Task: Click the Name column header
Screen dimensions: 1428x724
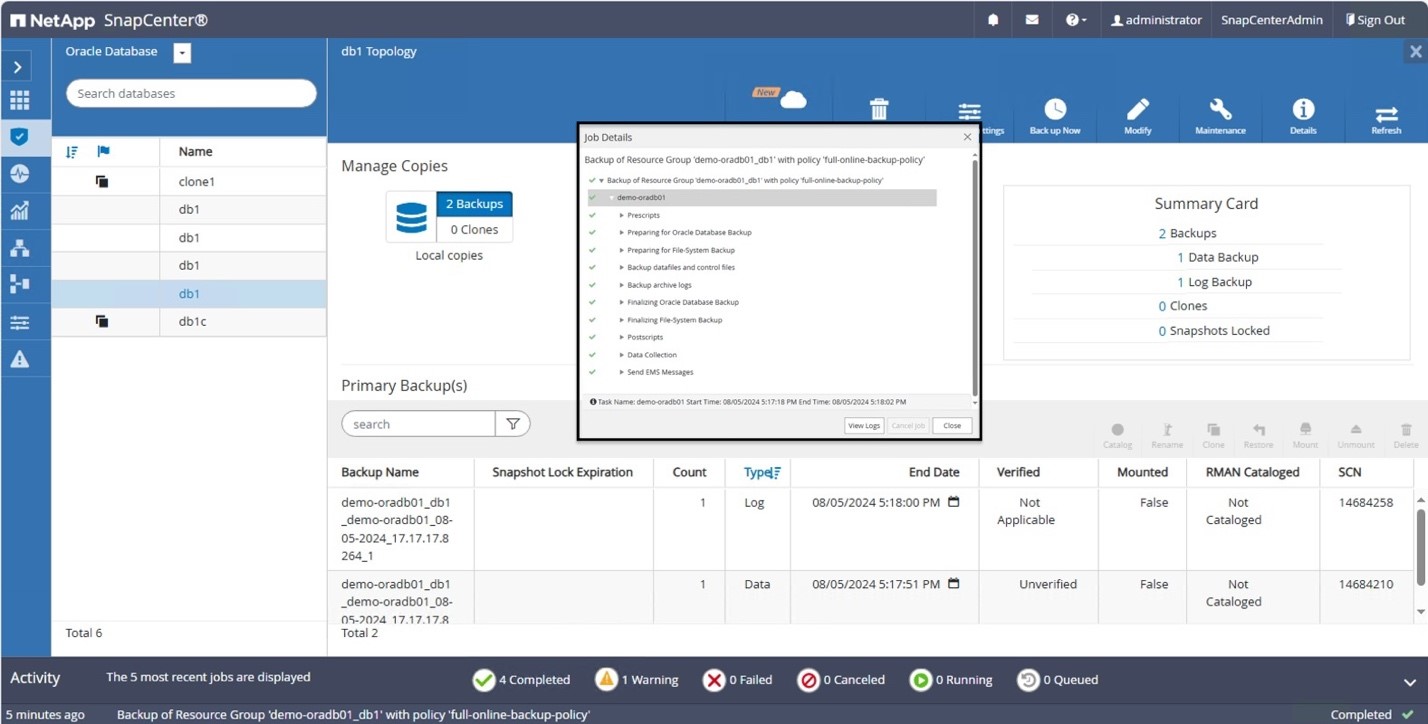Action: click(195, 152)
